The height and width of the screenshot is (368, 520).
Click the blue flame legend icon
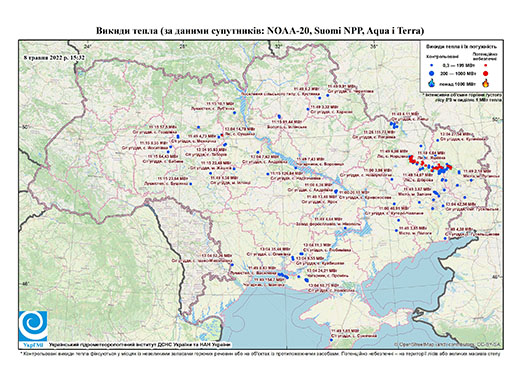click(x=431, y=83)
